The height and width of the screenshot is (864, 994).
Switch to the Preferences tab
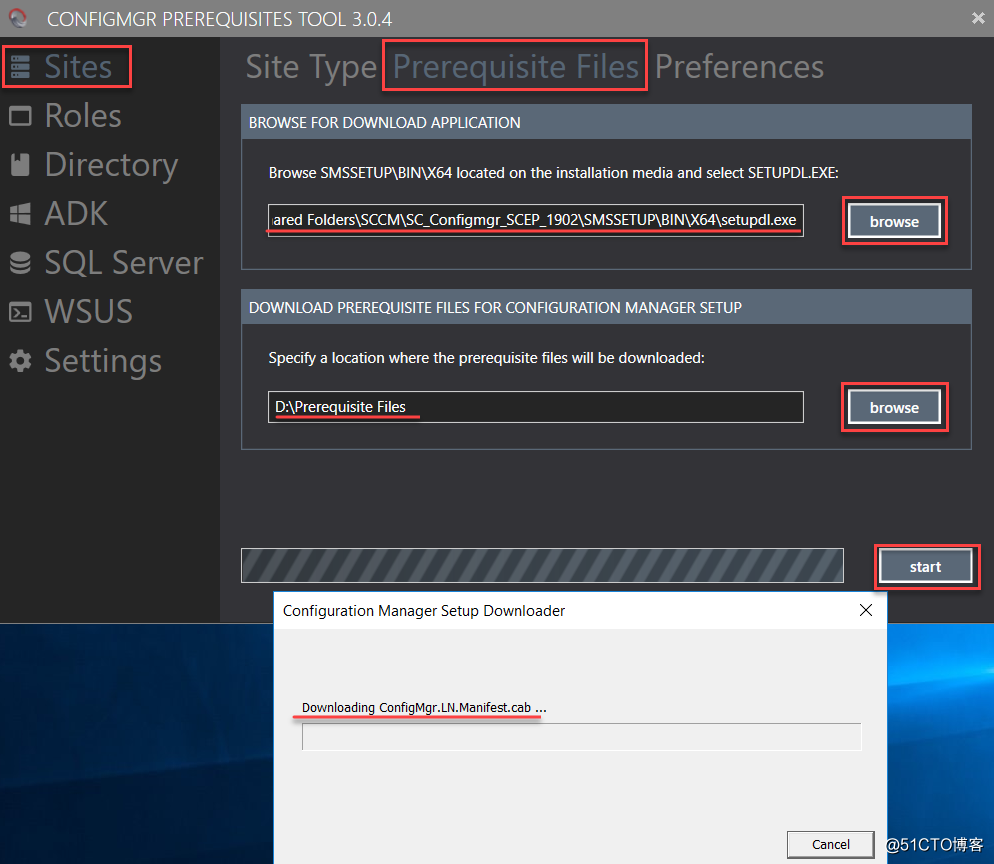[x=739, y=67]
